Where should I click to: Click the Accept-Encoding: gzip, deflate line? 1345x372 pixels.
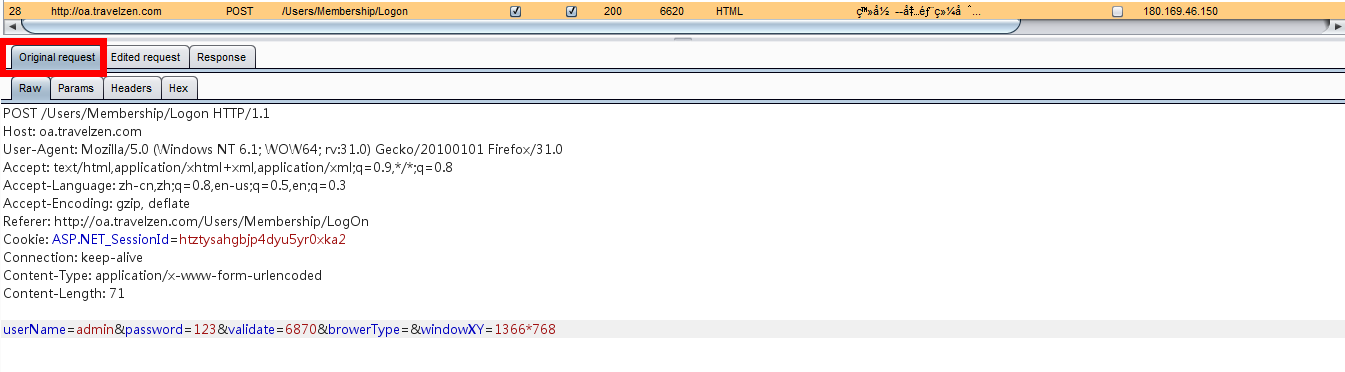click(96, 203)
